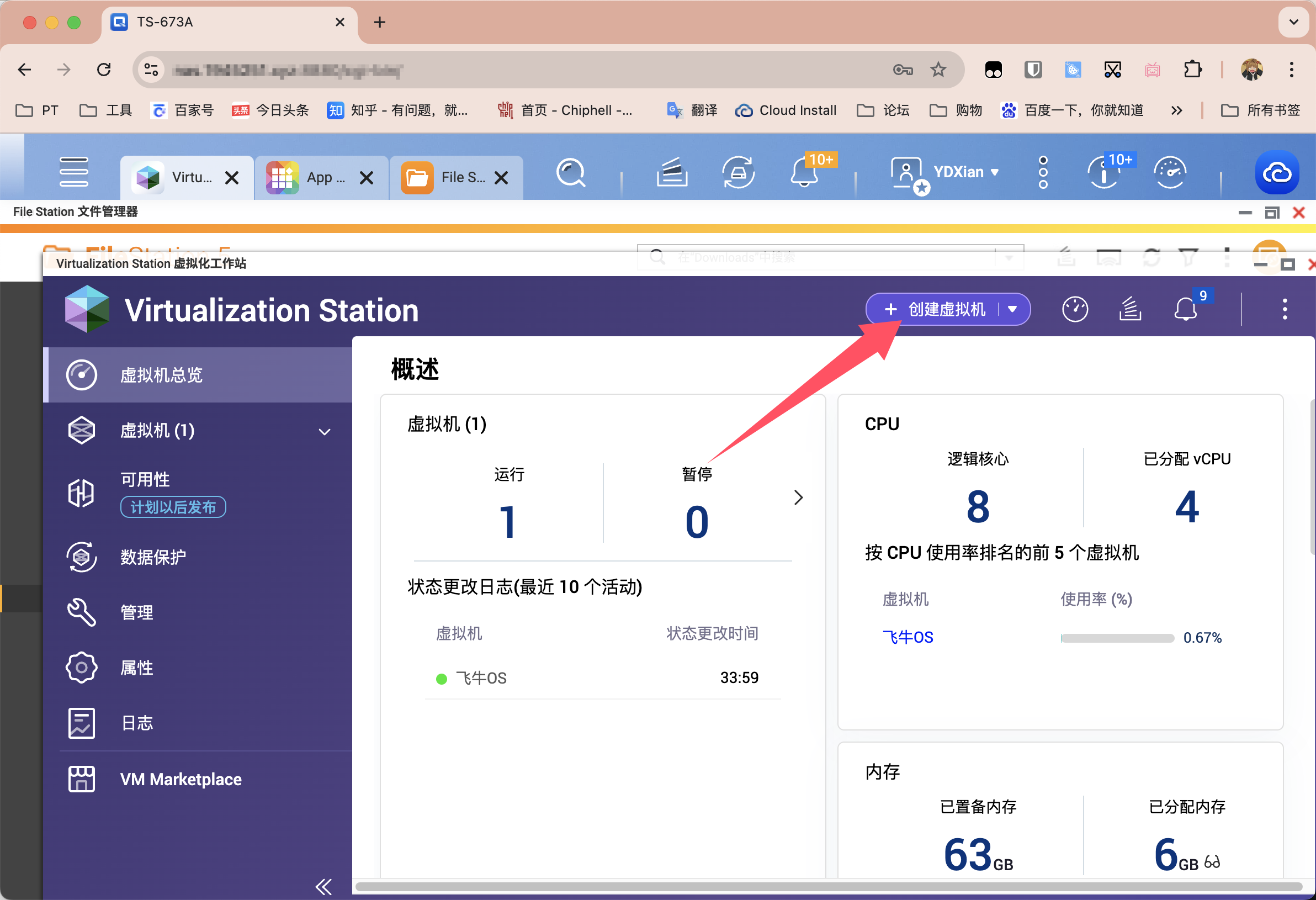
Task: Open the 所有书签 bookmarks folder
Action: point(1260,110)
